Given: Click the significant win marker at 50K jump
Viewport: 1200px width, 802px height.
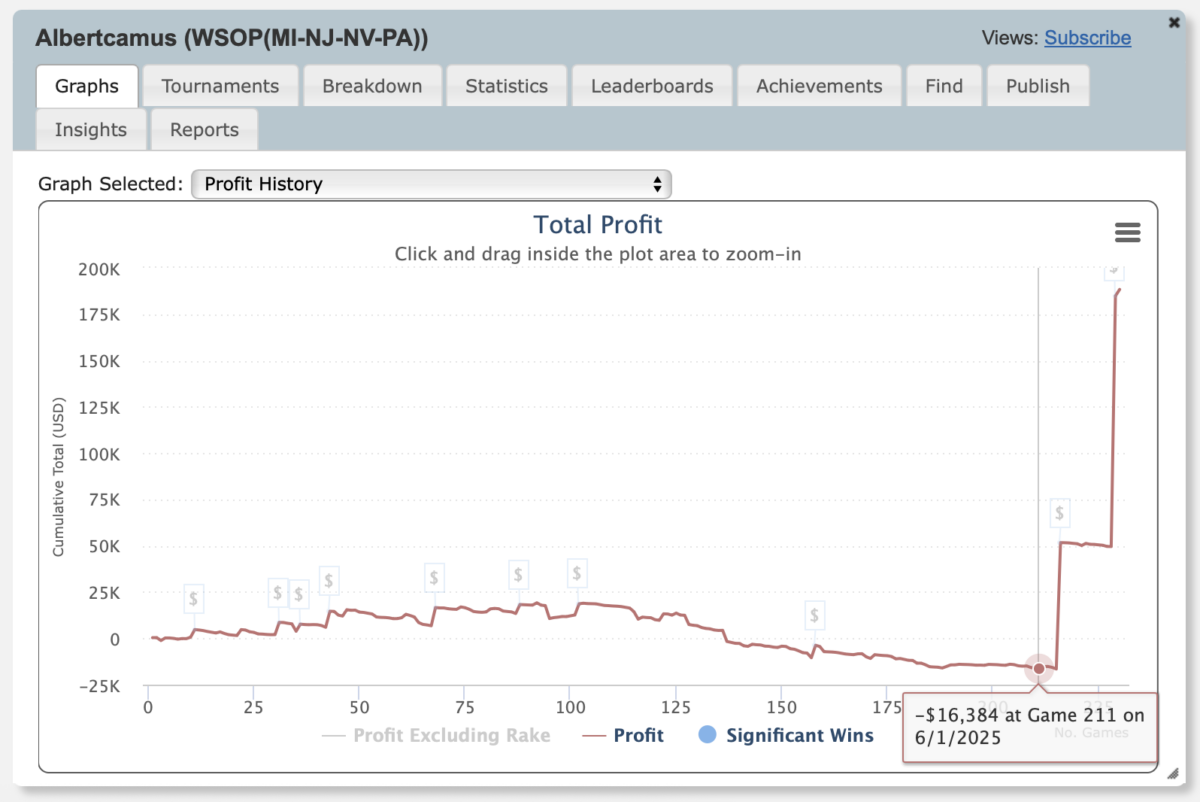Looking at the screenshot, I should (x=1060, y=514).
